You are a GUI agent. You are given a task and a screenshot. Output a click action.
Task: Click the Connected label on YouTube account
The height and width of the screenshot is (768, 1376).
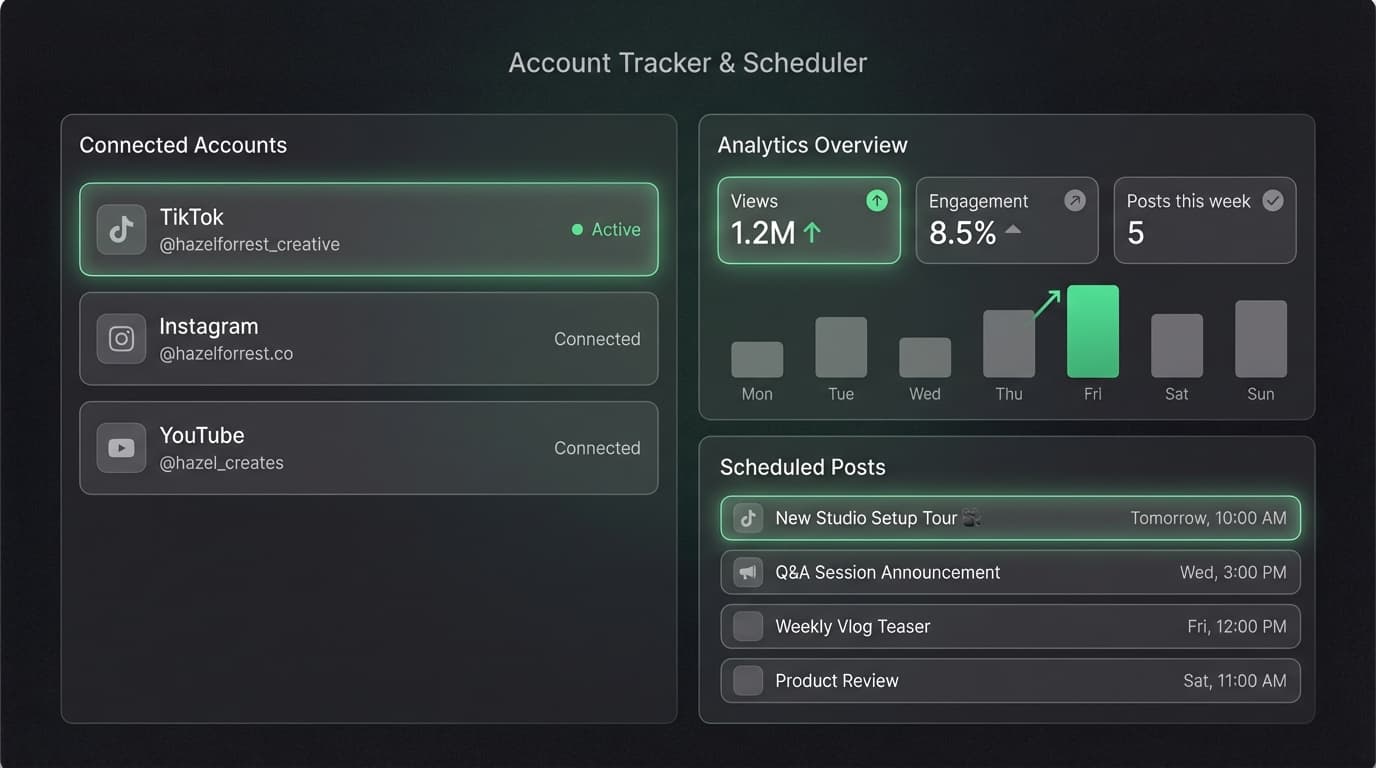click(597, 447)
